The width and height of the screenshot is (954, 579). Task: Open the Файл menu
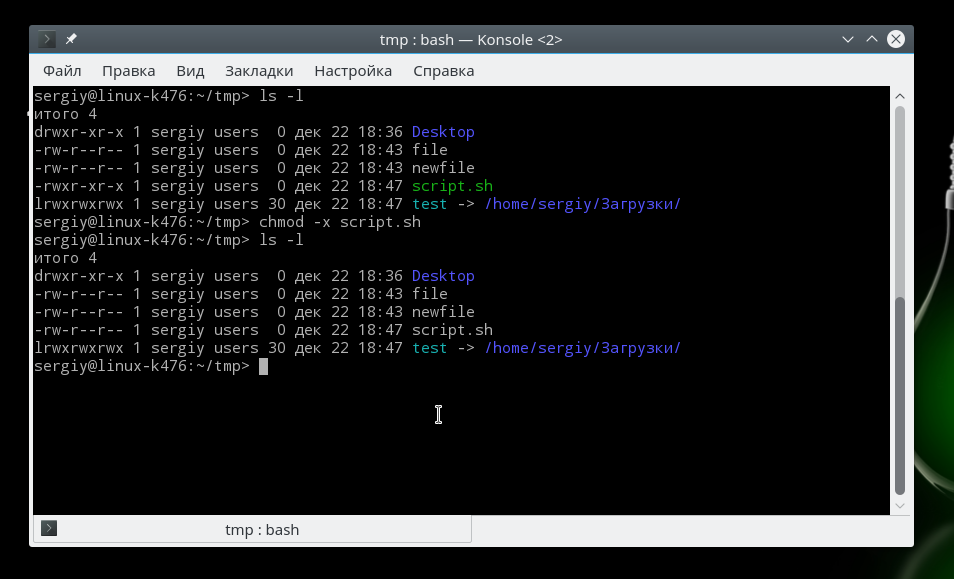click(x=62, y=71)
